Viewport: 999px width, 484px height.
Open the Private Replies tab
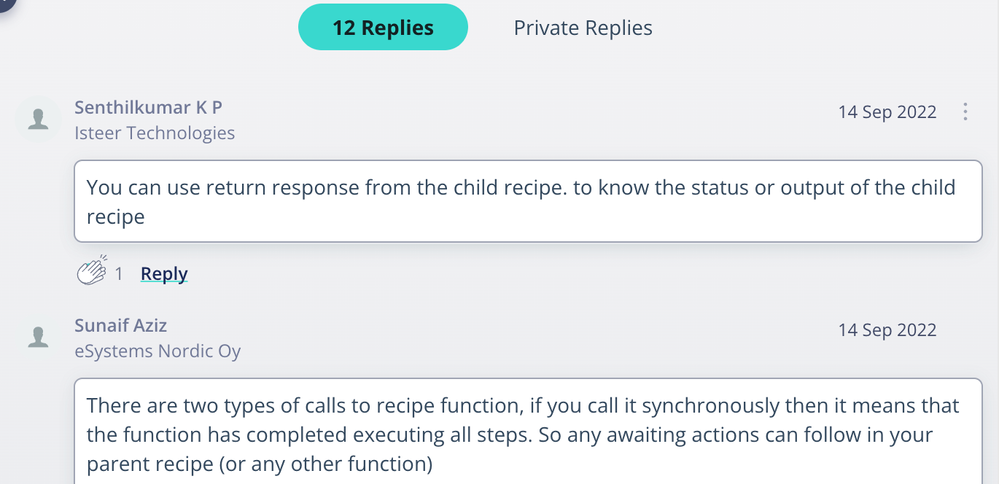pos(583,28)
